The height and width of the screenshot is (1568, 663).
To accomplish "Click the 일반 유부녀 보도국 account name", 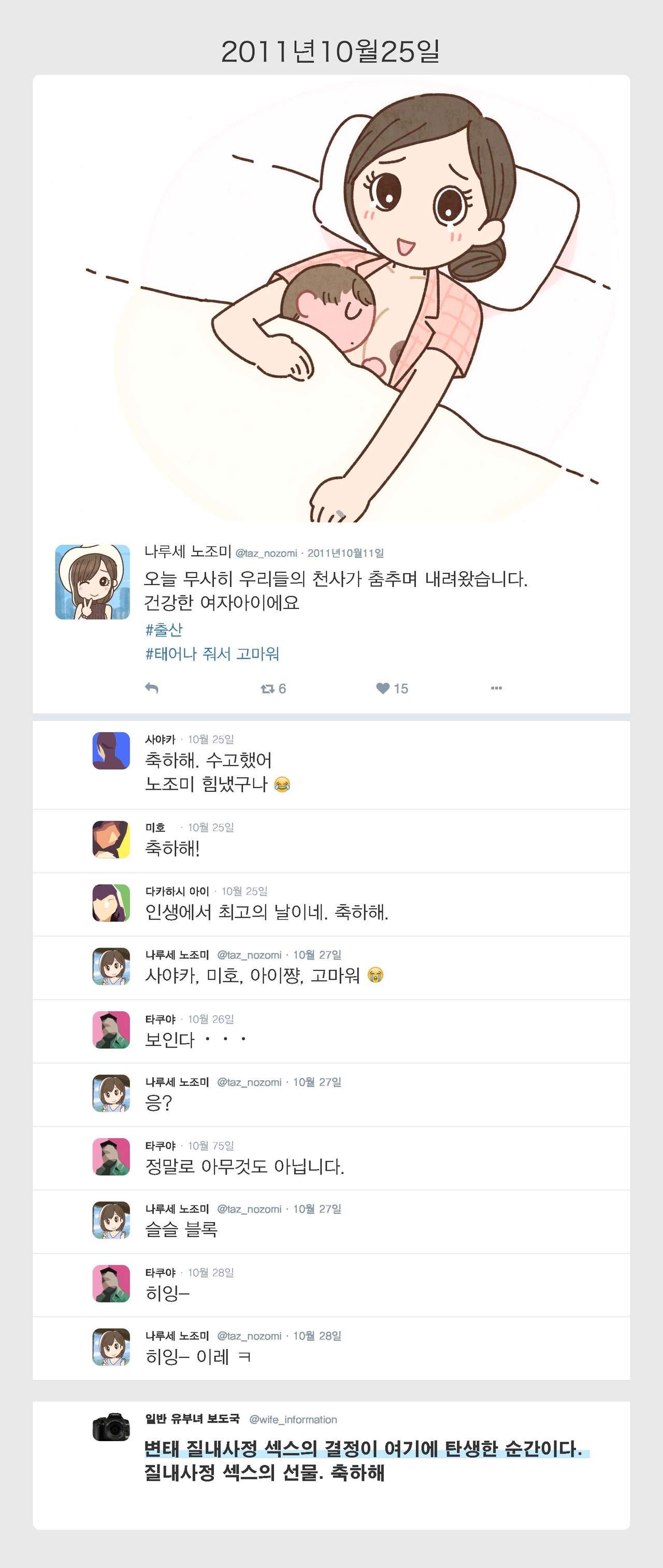I will pyautogui.click(x=192, y=1419).
